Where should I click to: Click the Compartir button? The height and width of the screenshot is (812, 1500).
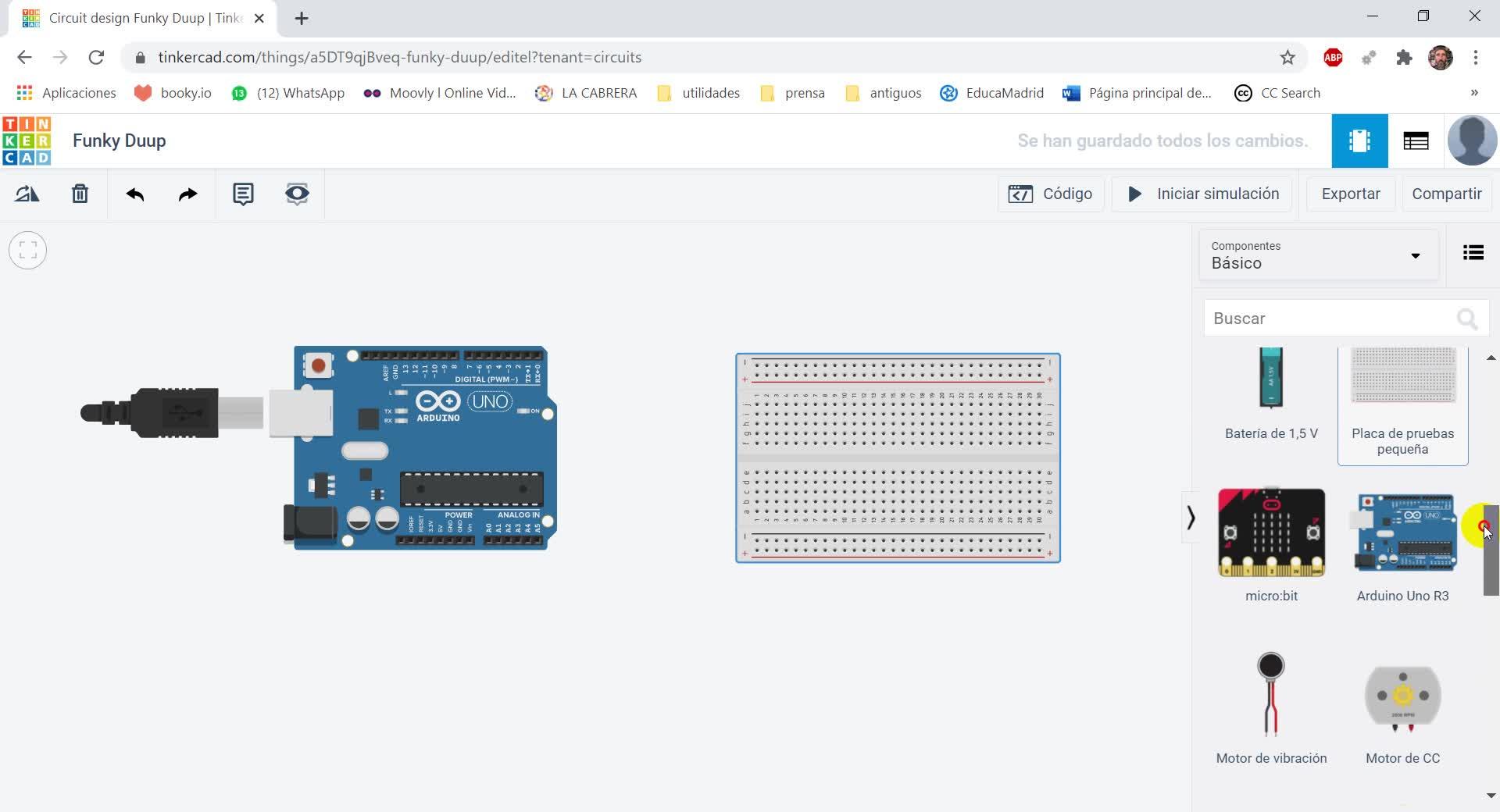click(1446, 194)
